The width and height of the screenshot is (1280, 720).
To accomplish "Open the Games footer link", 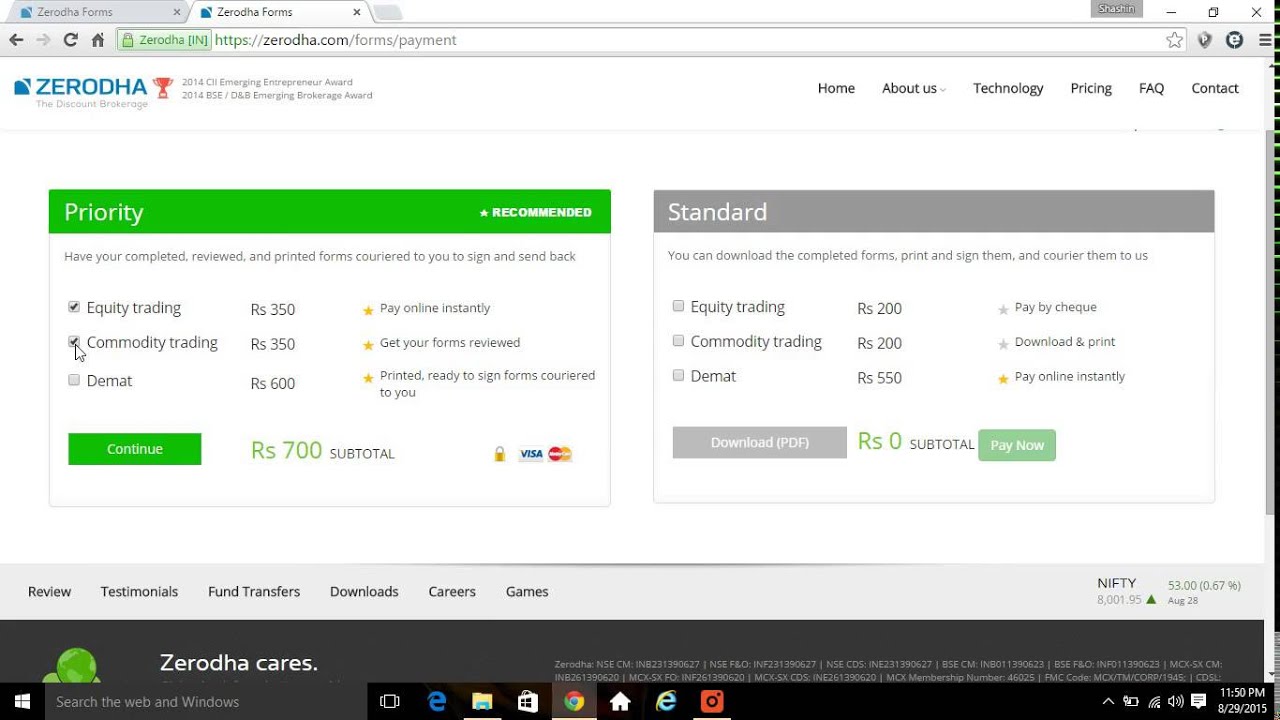I will (x=527, y=591).
